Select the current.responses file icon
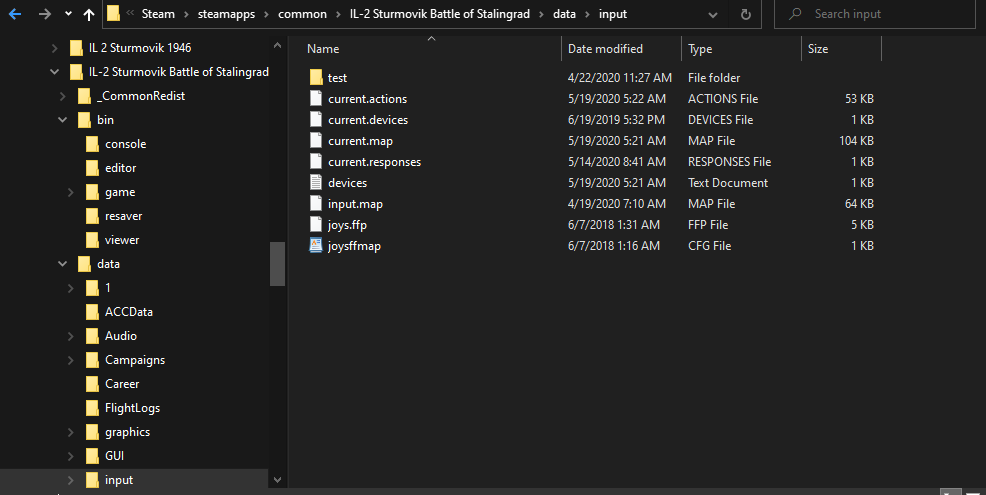The height and width of the screenshot is (495, 986). point(316,162)
